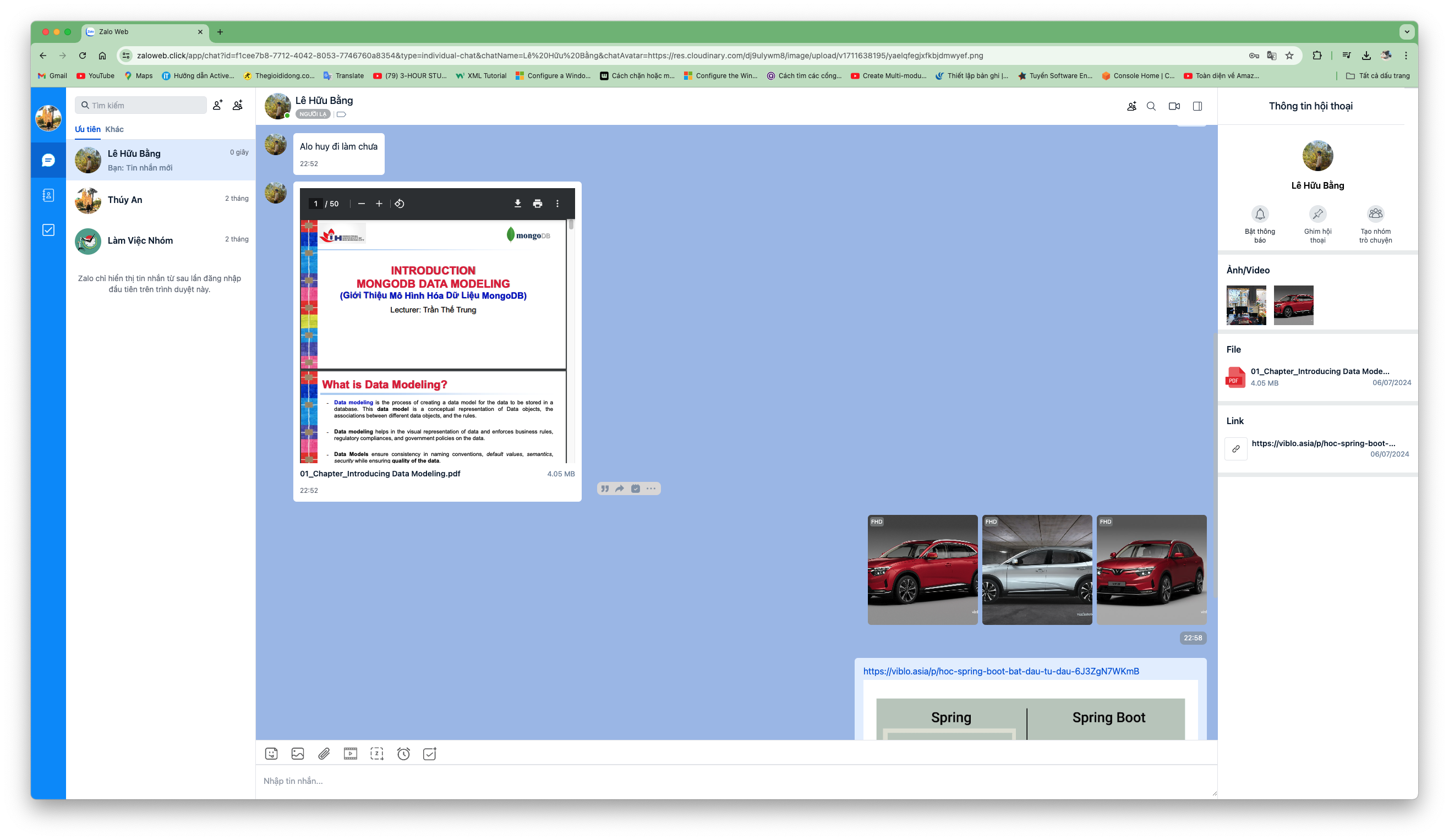Click the create group icon beside search

pyautogui.click(x=238, y=105)
